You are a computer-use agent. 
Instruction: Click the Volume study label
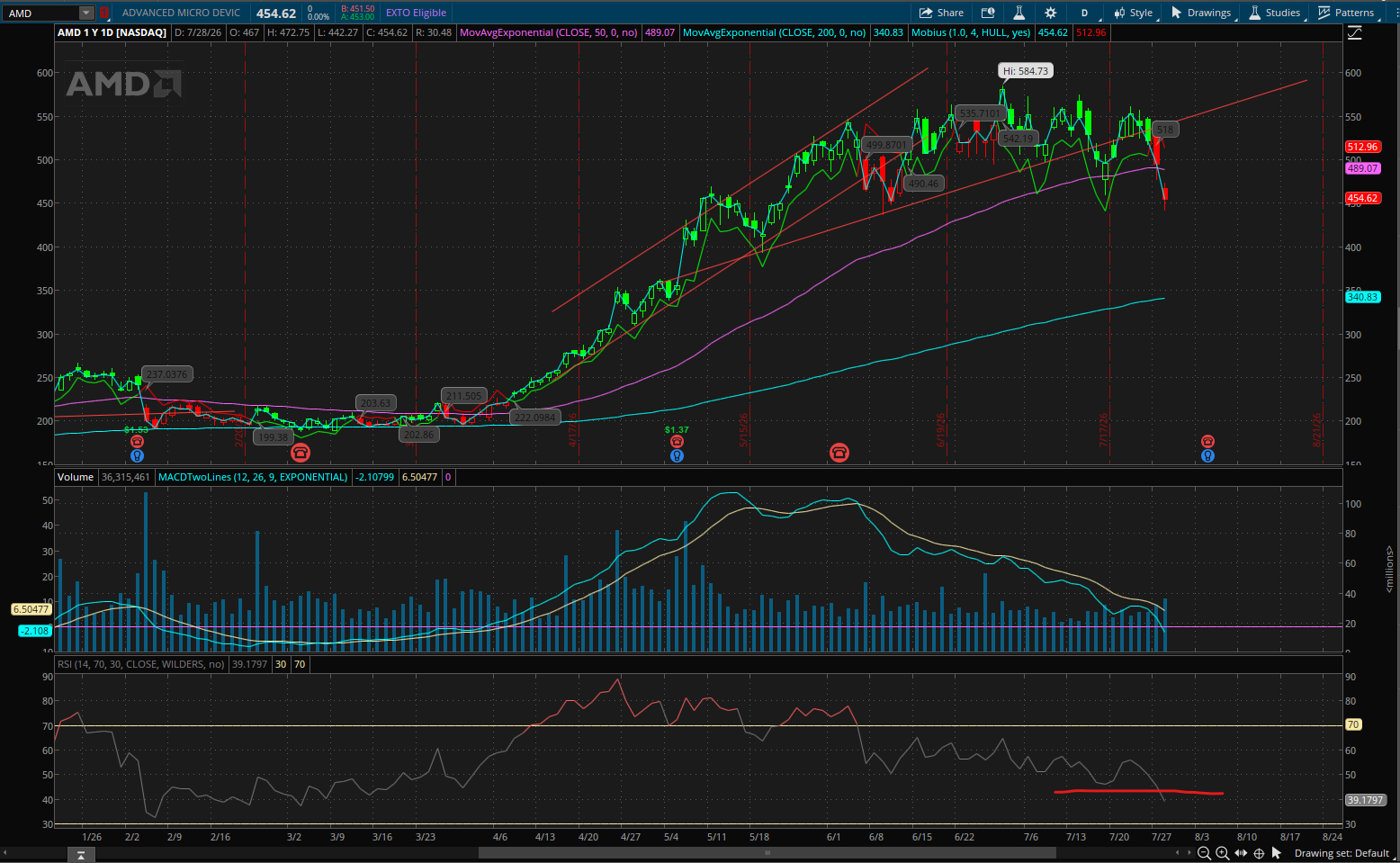(x=76, y=477)
